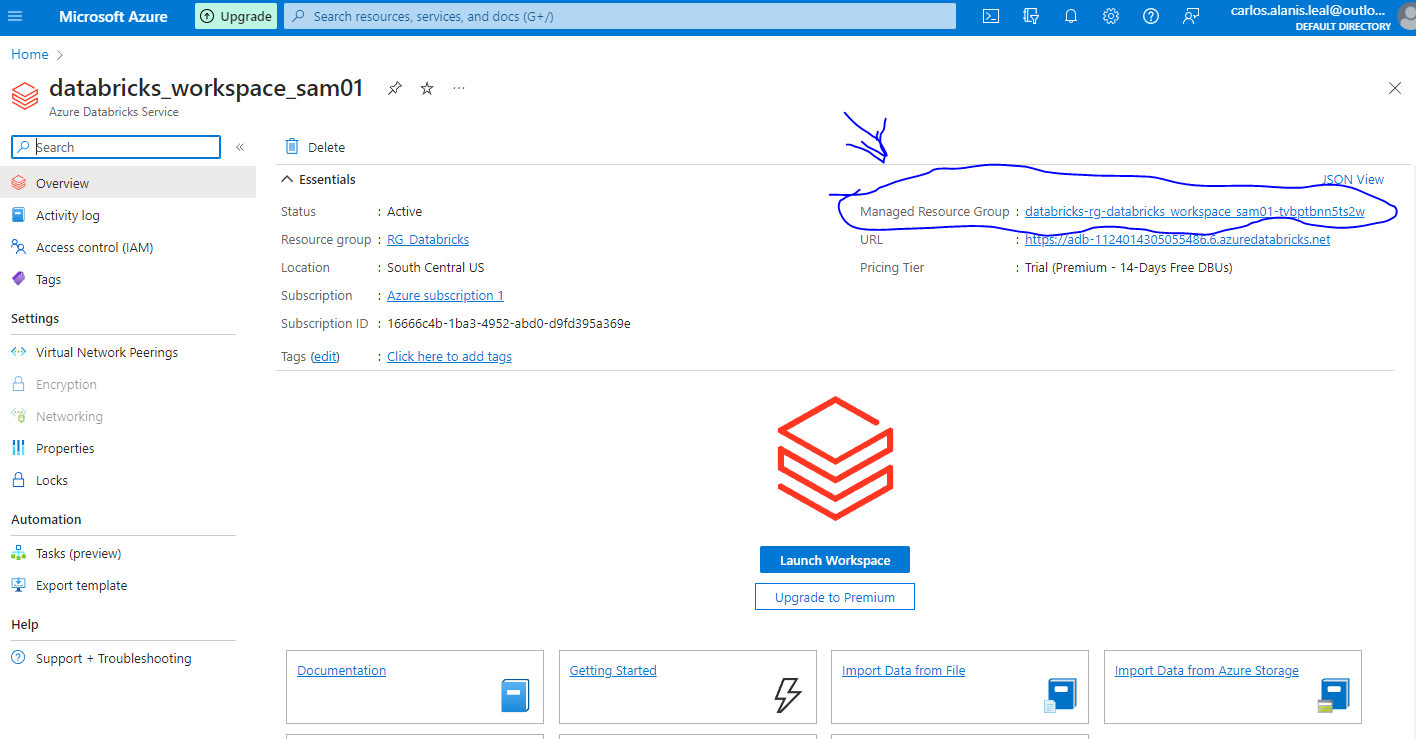Click the Import Data from File icon
1416x739 pixels.
click(x=1060, y=695)
